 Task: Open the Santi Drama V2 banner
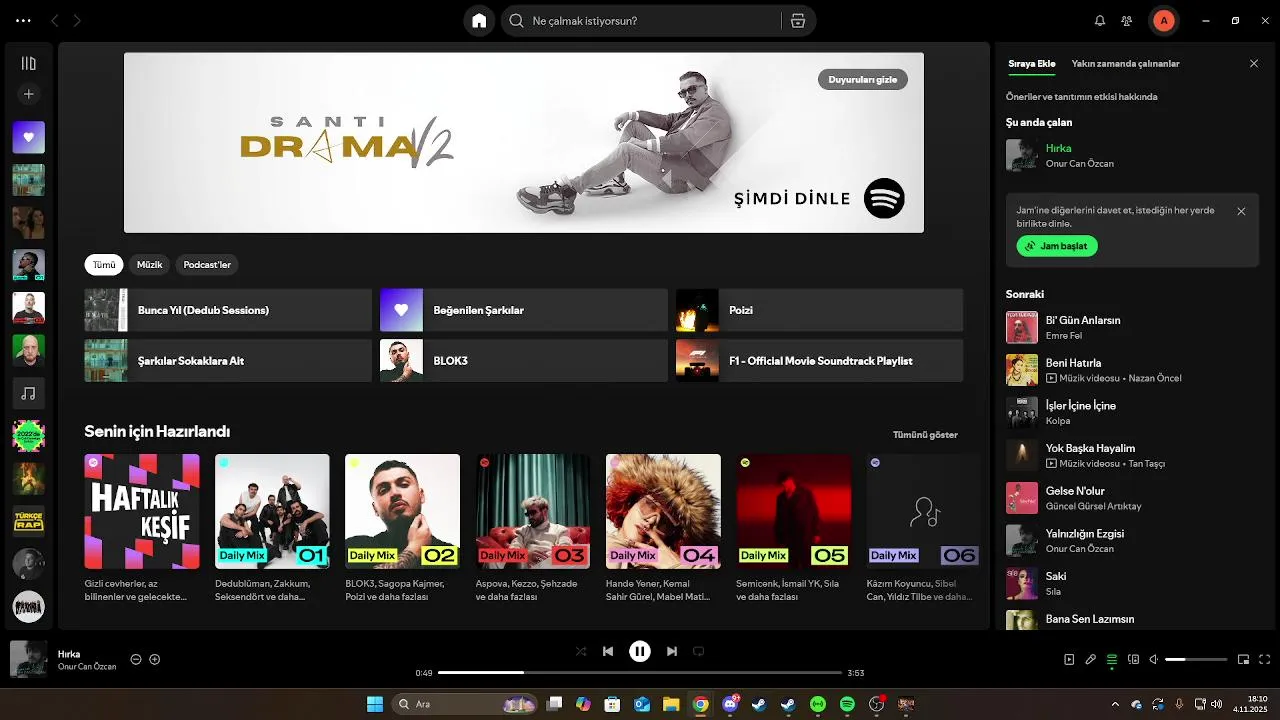pos(524,143)
